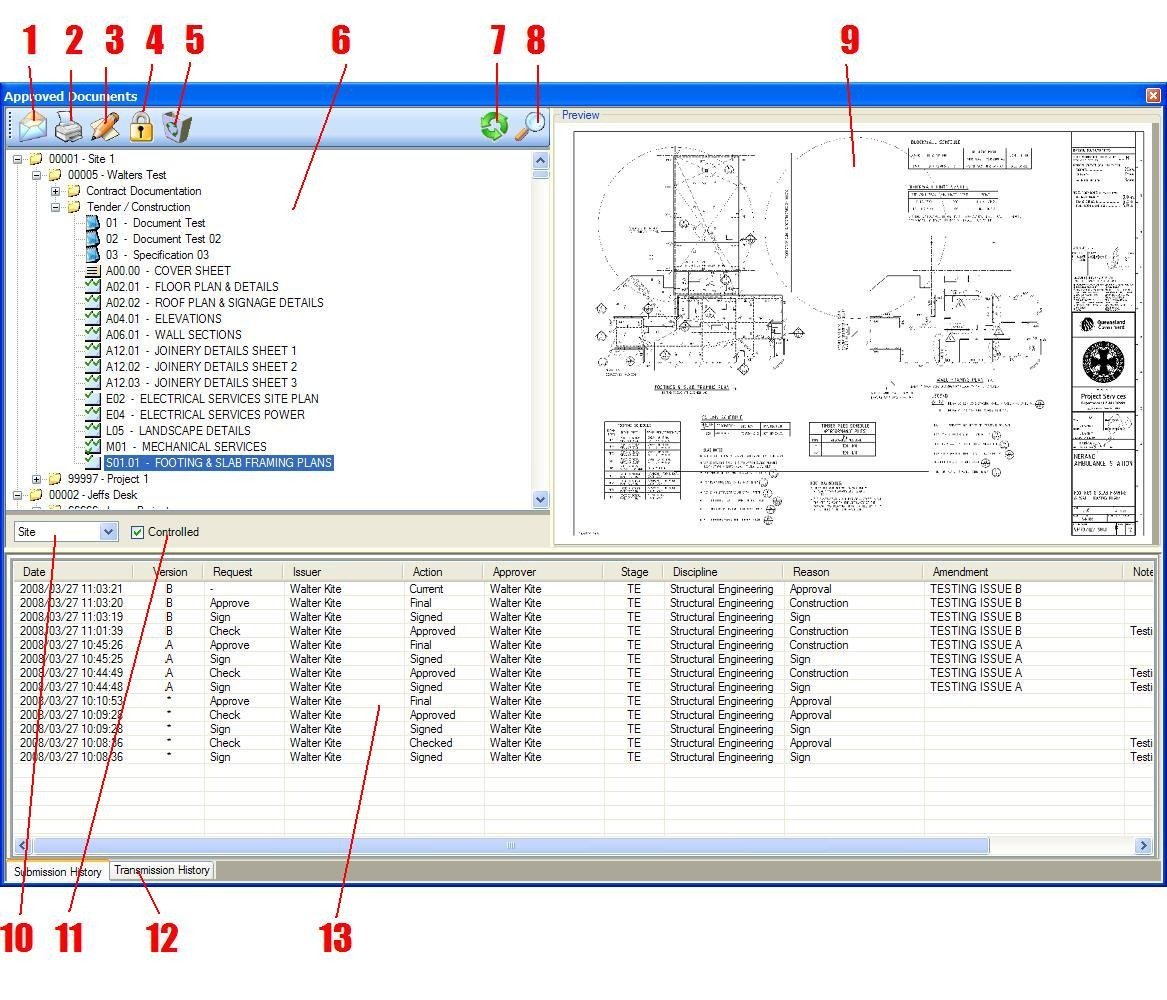This screenshot has height=1000, width=1167.
Task: Click the document icon beside 01 - Document Test
Action: (x=91, y=223)
